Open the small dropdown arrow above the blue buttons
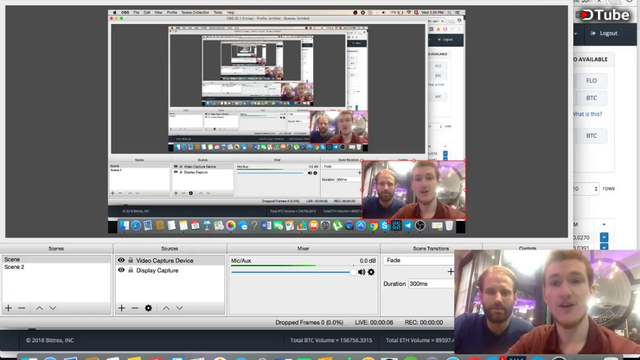The image size is (640, 360). (x=604, y=224)
